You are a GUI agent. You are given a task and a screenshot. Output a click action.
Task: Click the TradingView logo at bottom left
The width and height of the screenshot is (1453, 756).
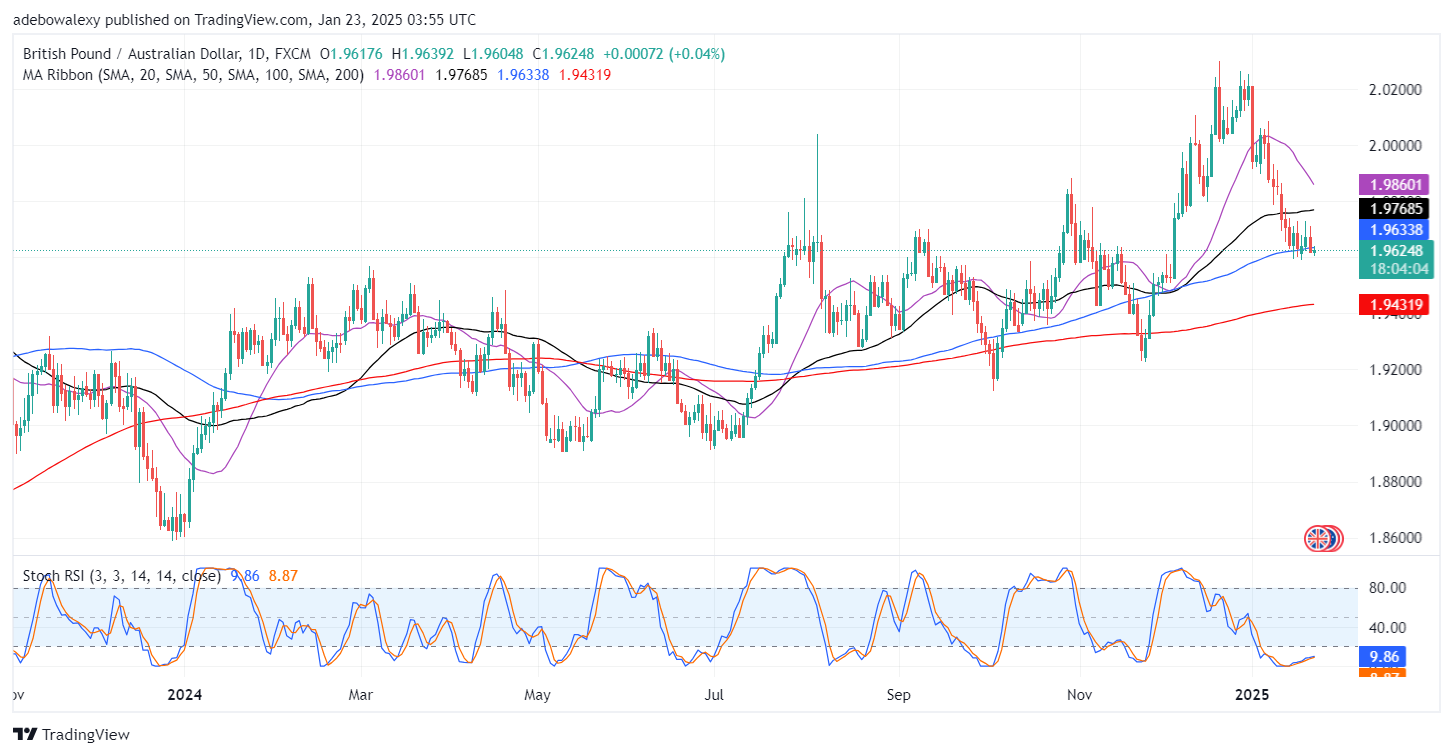point(71,735)
